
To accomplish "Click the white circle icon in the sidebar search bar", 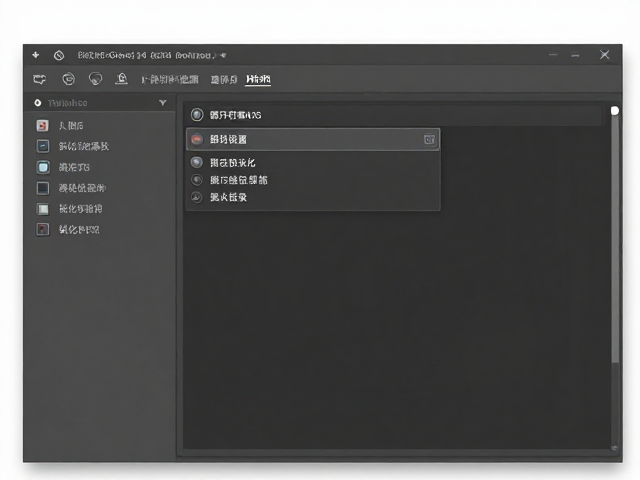I will [38, 103].
